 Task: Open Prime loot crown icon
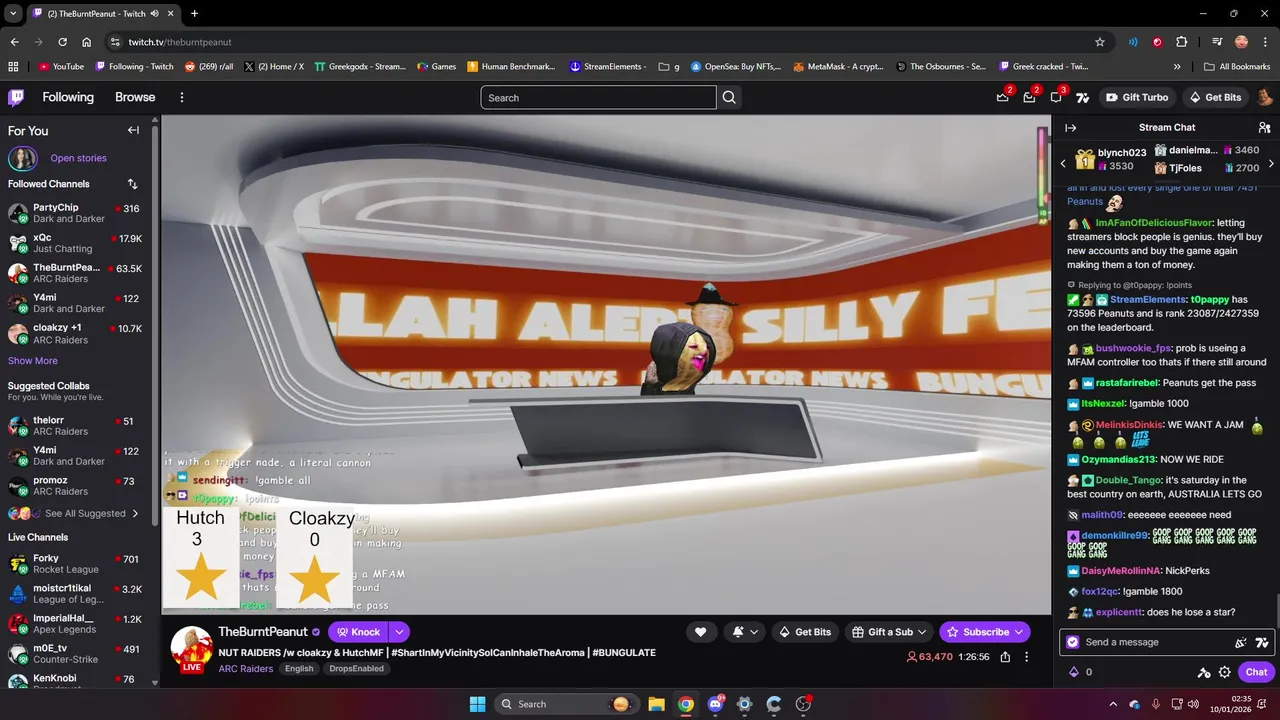(x=1002, y=97)
